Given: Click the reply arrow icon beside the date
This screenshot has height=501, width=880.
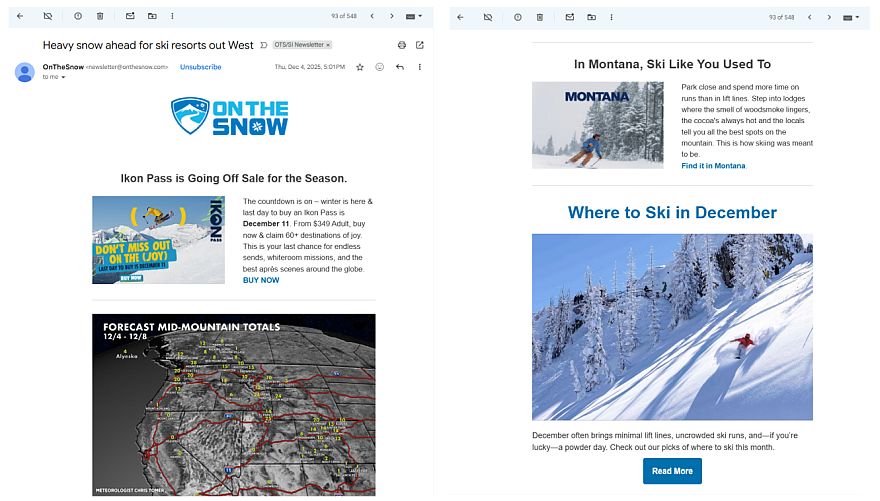Looking at the screenshot, I should click(400, 67).
